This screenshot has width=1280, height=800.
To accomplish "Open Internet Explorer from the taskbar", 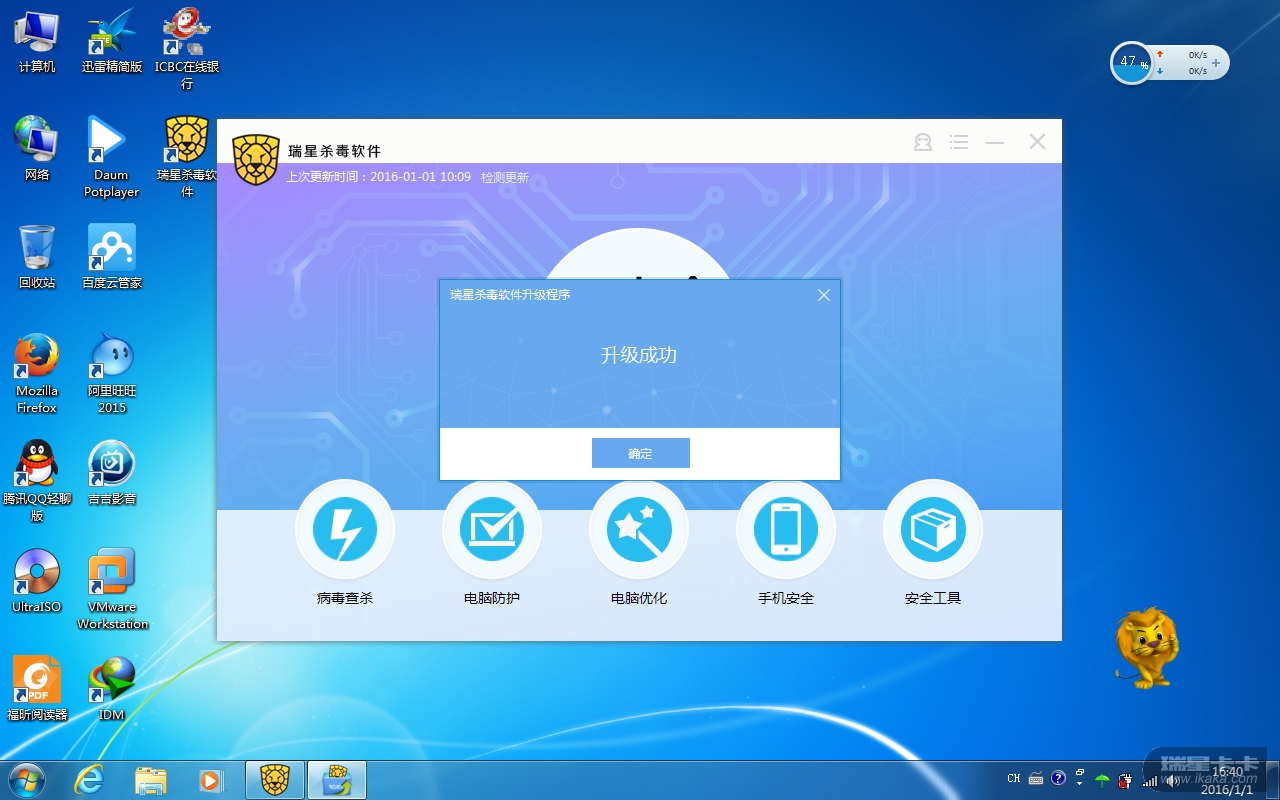I will tap(90, 779).
